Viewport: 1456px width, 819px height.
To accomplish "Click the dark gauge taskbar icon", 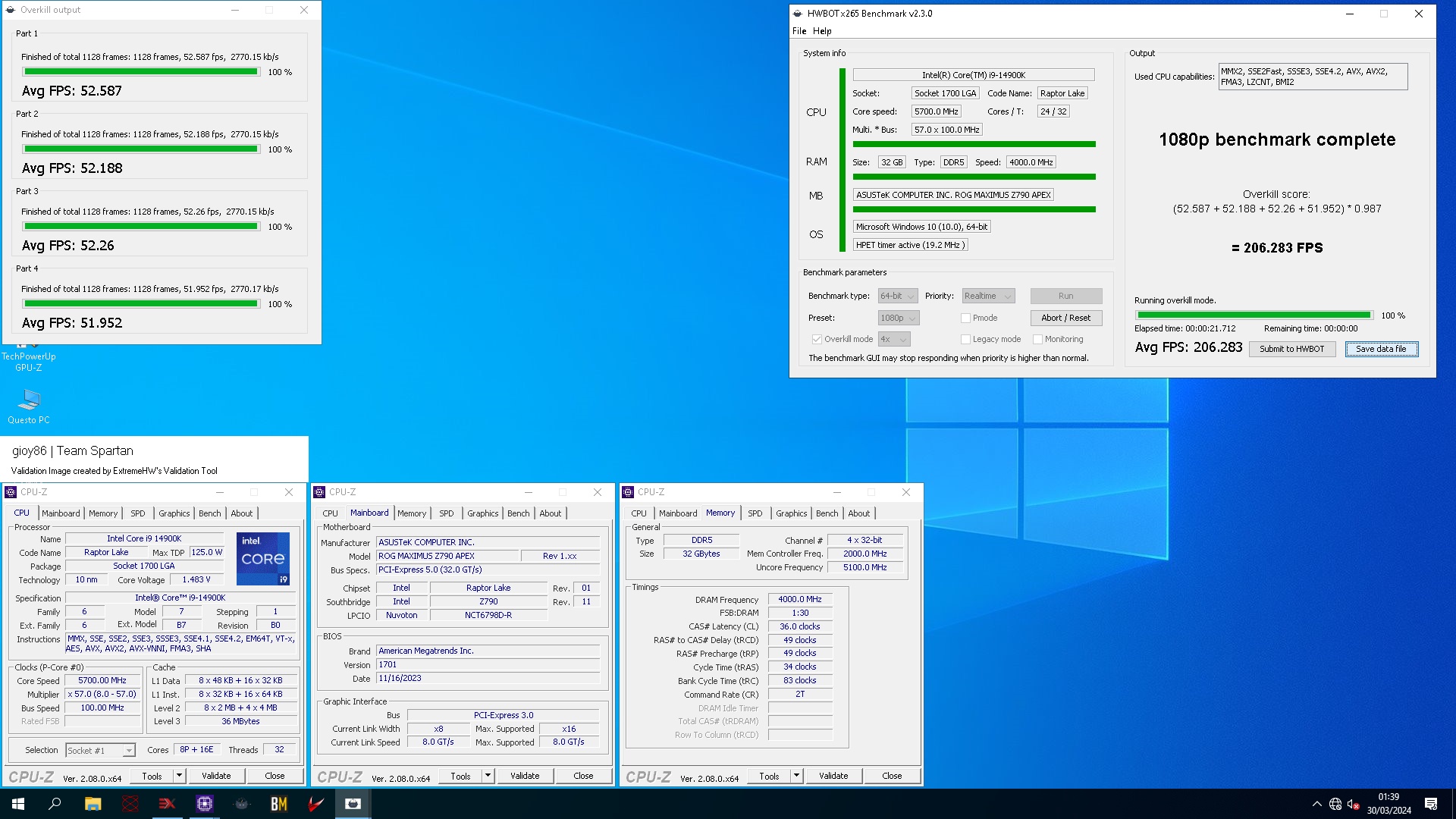I will pyautogui.click(x=242, y=804).
